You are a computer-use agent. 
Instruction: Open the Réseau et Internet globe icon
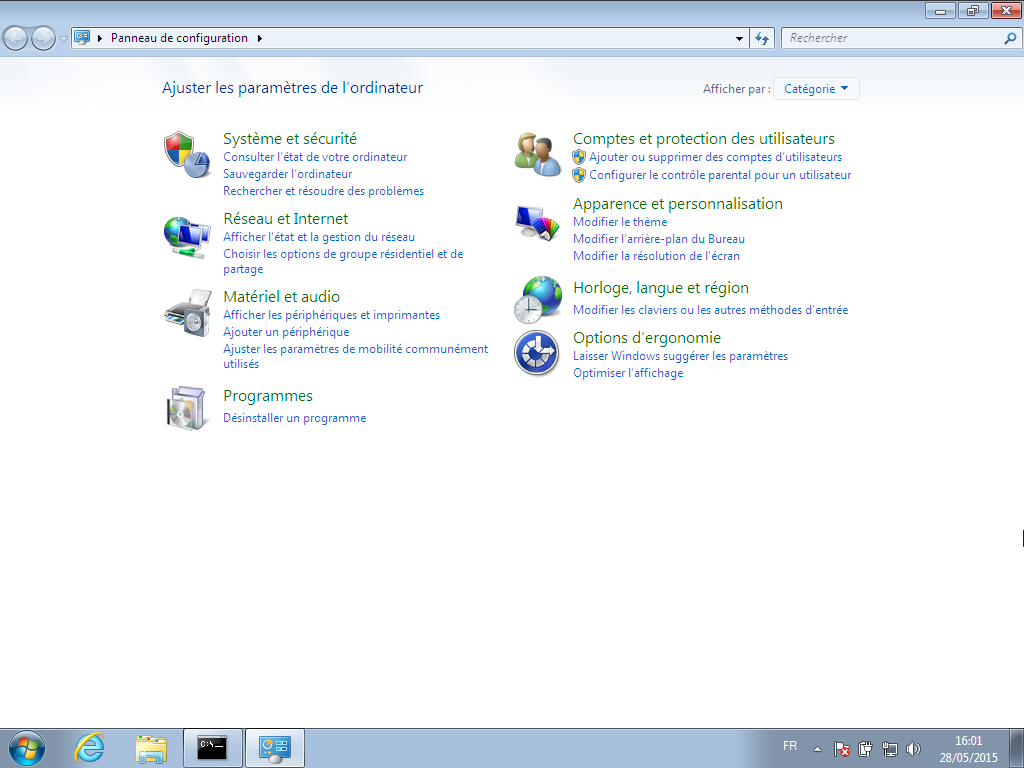187,237
